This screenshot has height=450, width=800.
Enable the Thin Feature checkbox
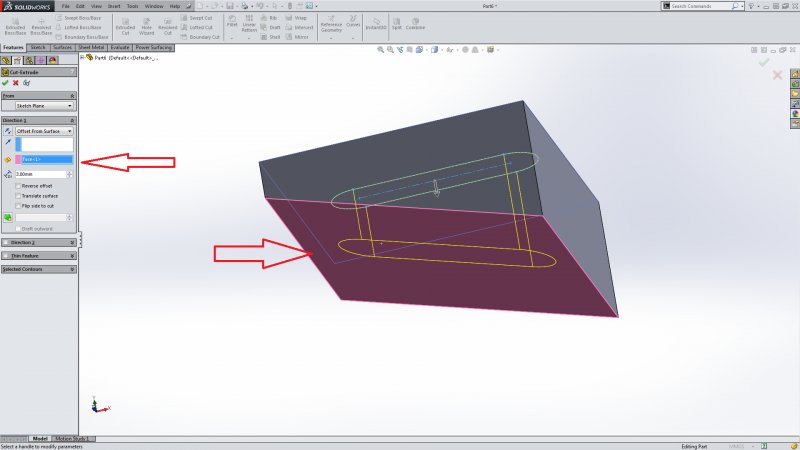click(x=6, y=256)
